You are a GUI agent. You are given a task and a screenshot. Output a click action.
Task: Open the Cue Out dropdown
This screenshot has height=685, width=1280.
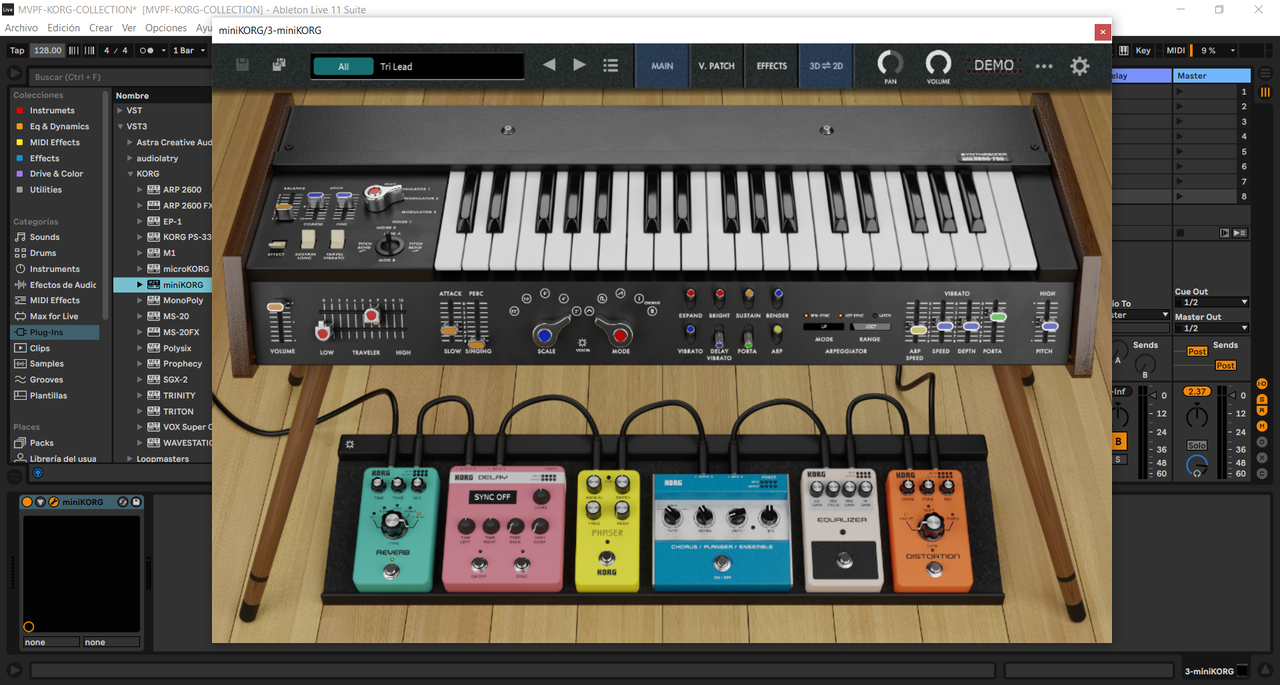coord(1212,302)
